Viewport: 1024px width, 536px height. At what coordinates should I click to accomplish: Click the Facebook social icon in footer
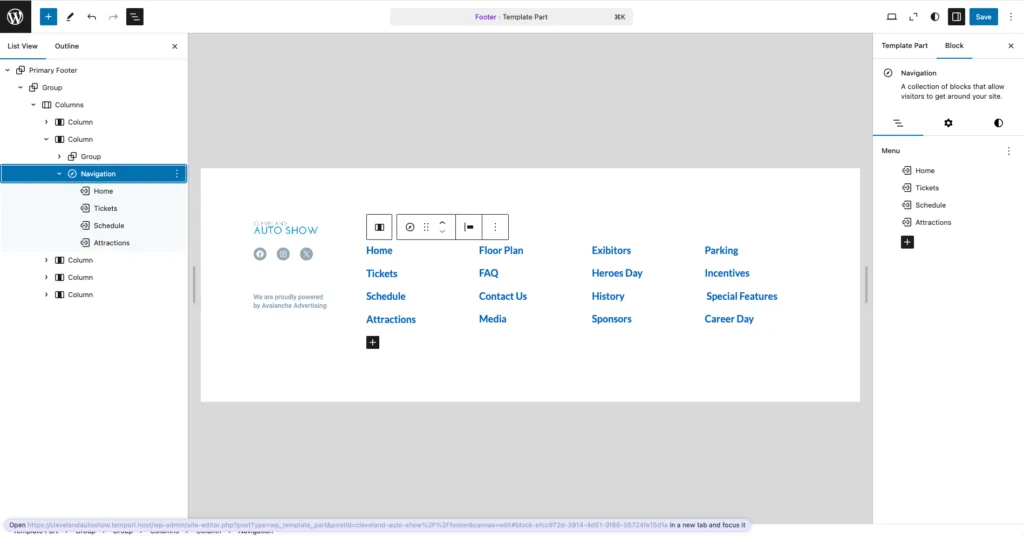tap(260, 254)
